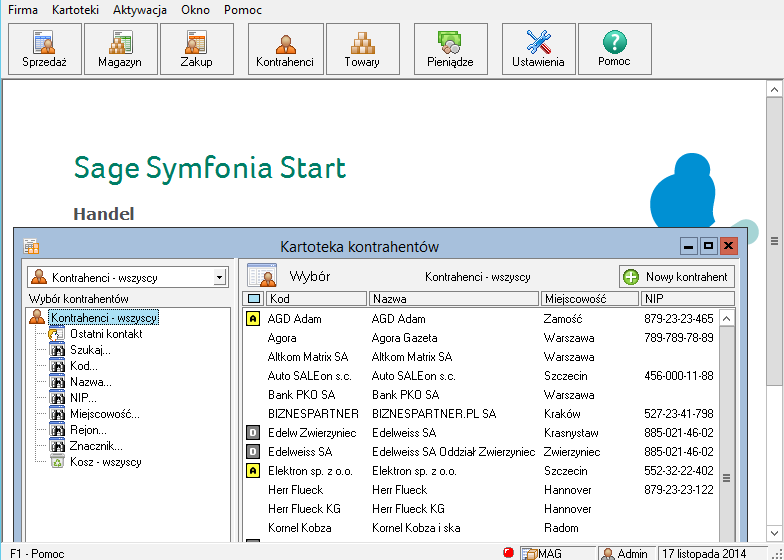Click main window scrollbar up arrow
Viewport: 784px width, 560px height.
tap(774, 90)
